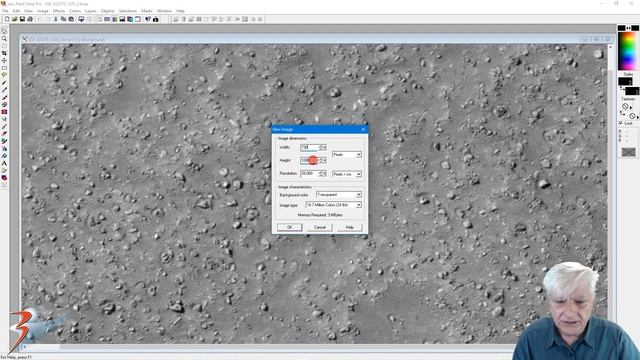Image resolution: width=640 pixels, height=360 pixels.
Task: Click the foreground Textures swatch
Action: tap(625, 106)
